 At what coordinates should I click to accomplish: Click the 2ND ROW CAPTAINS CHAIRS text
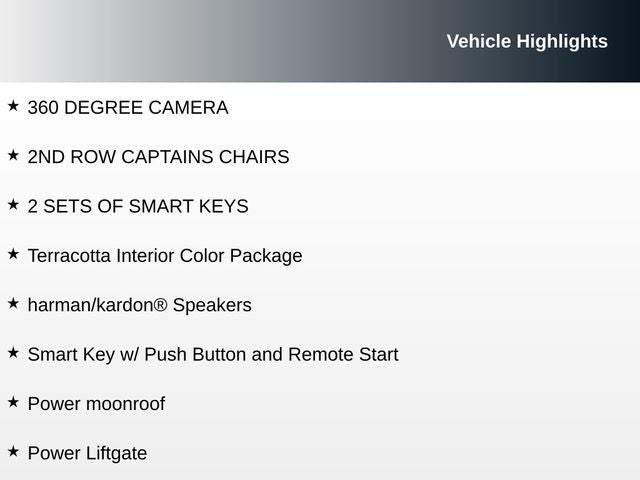click(x=158, y=157)
